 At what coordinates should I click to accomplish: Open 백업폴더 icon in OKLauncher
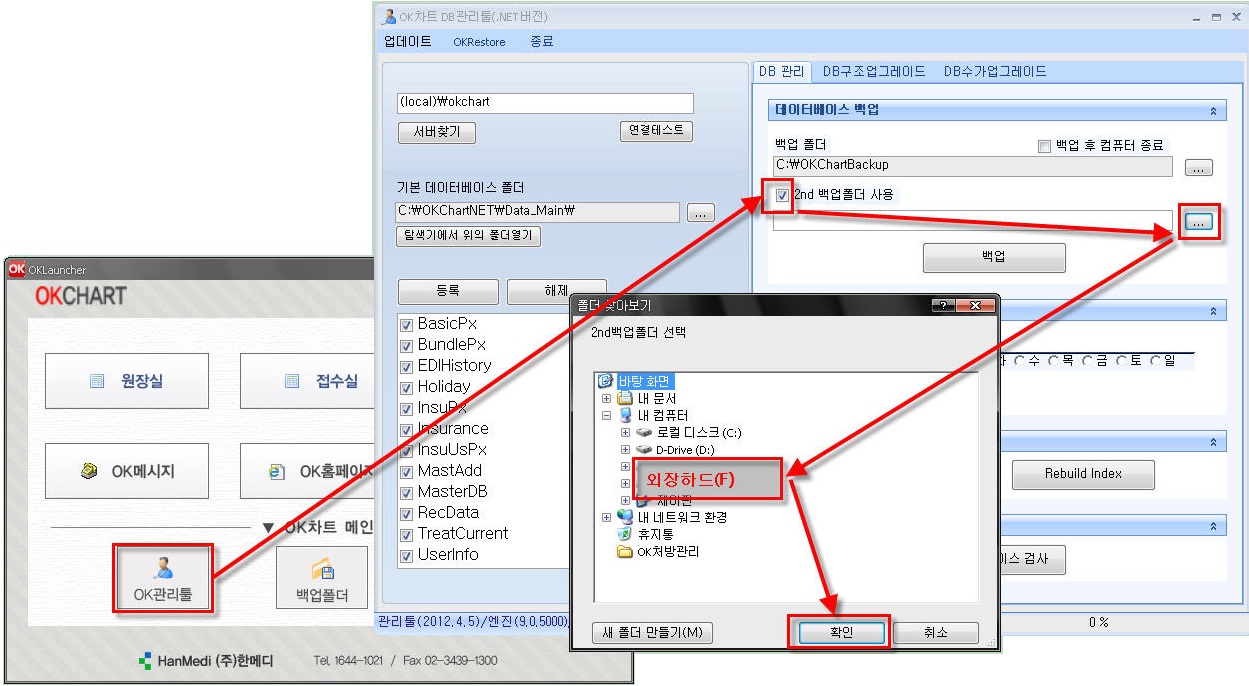pyautogui.click(x=321, y=577)
